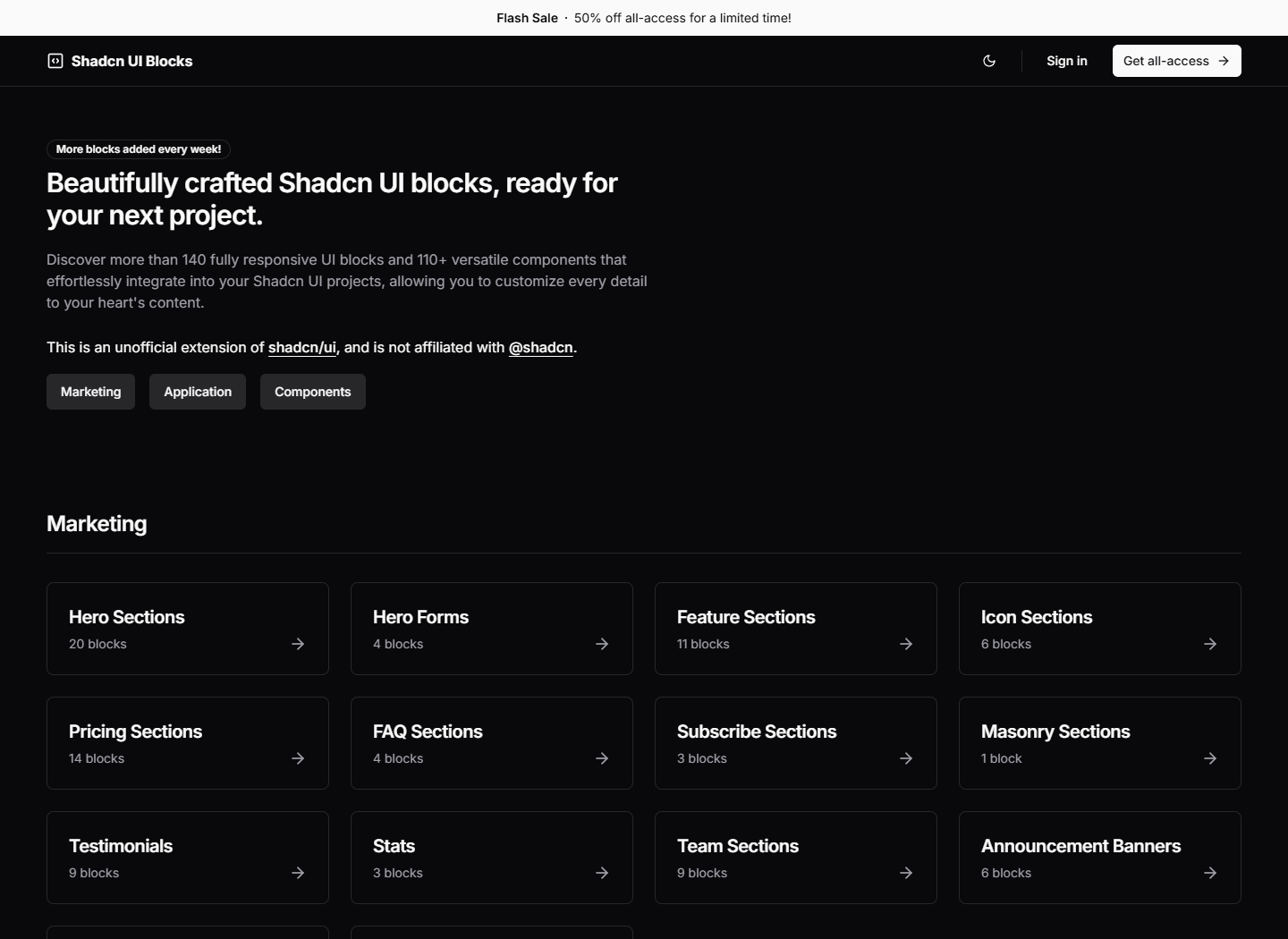Viewport: 1288px width, 939px height.
Task: Jump to the Marketing category button
Action: [90, 392]
